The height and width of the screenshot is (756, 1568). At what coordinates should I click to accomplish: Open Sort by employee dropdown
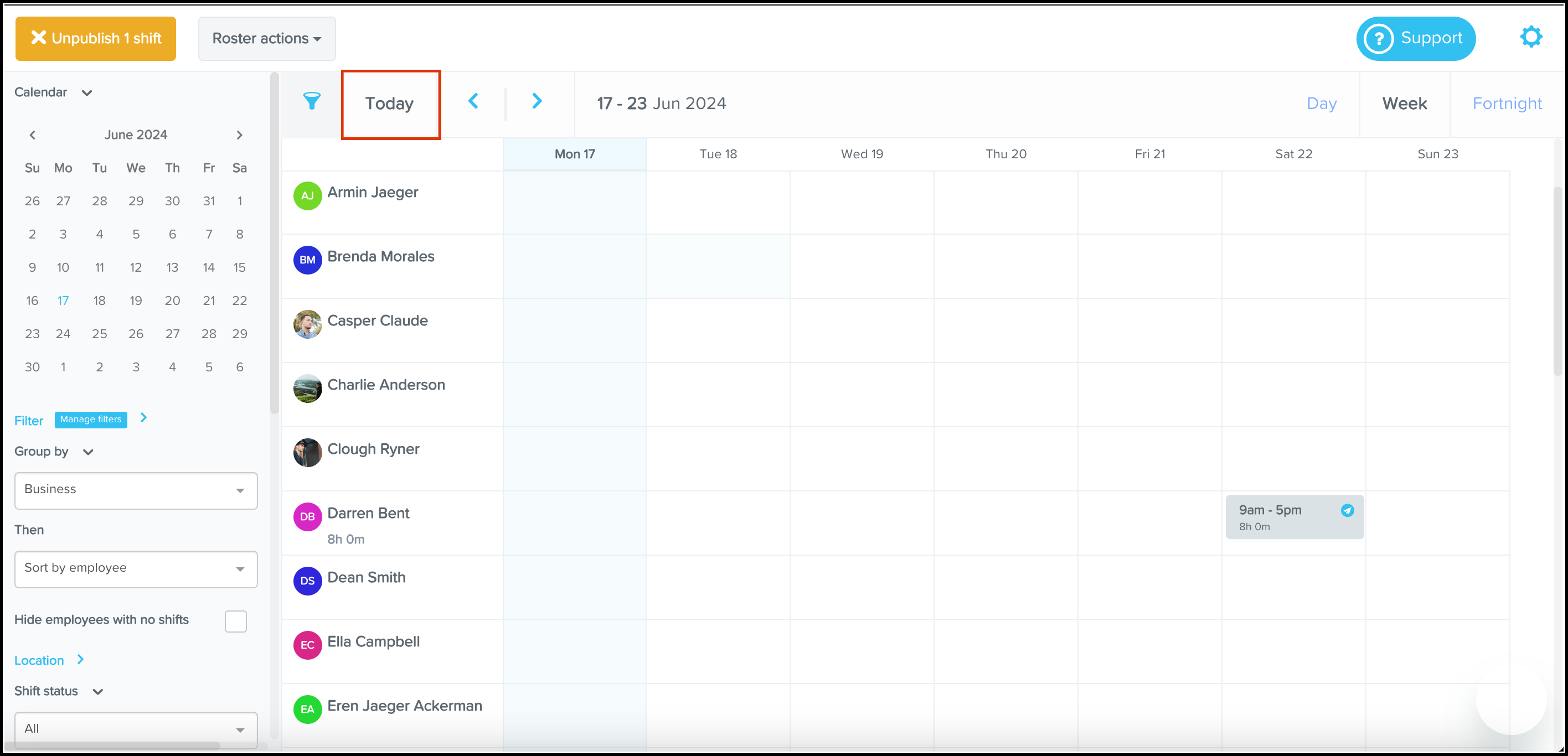[136, 569]
